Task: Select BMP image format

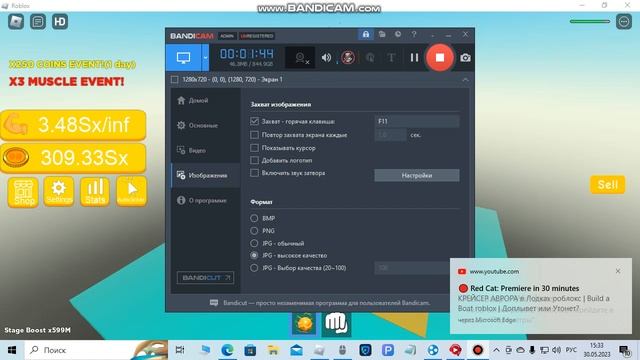Action: coord(254,218)
